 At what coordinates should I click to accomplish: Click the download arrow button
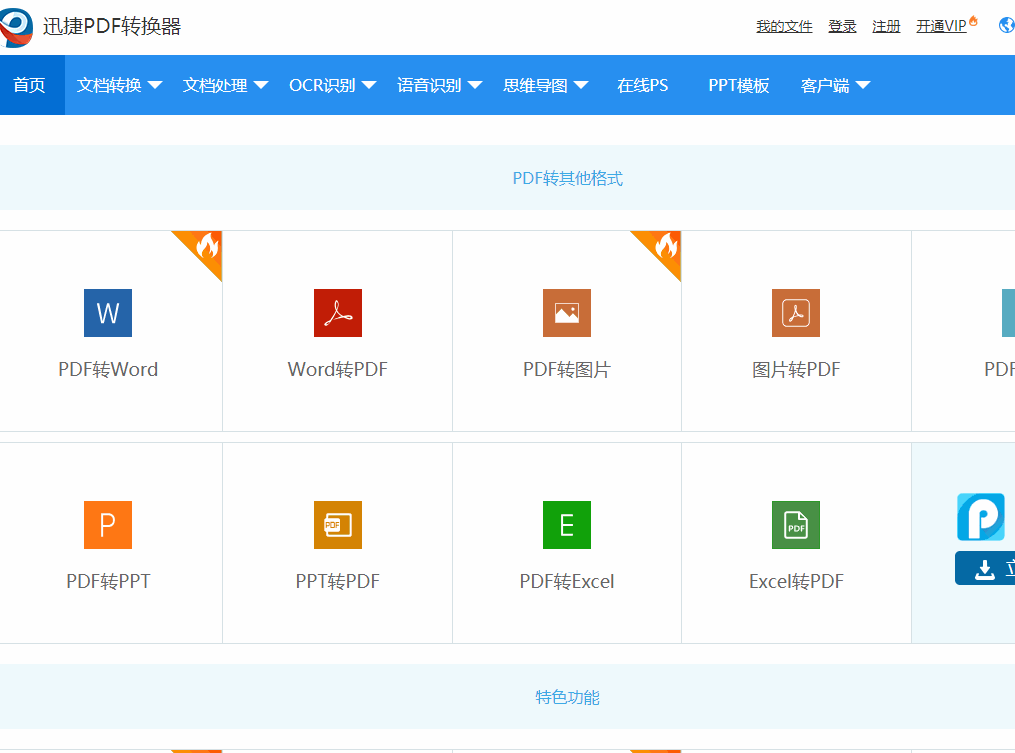pos(985,568)
